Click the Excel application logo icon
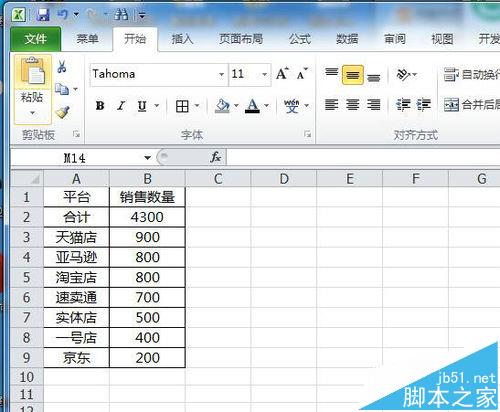 tap(19, 15)
